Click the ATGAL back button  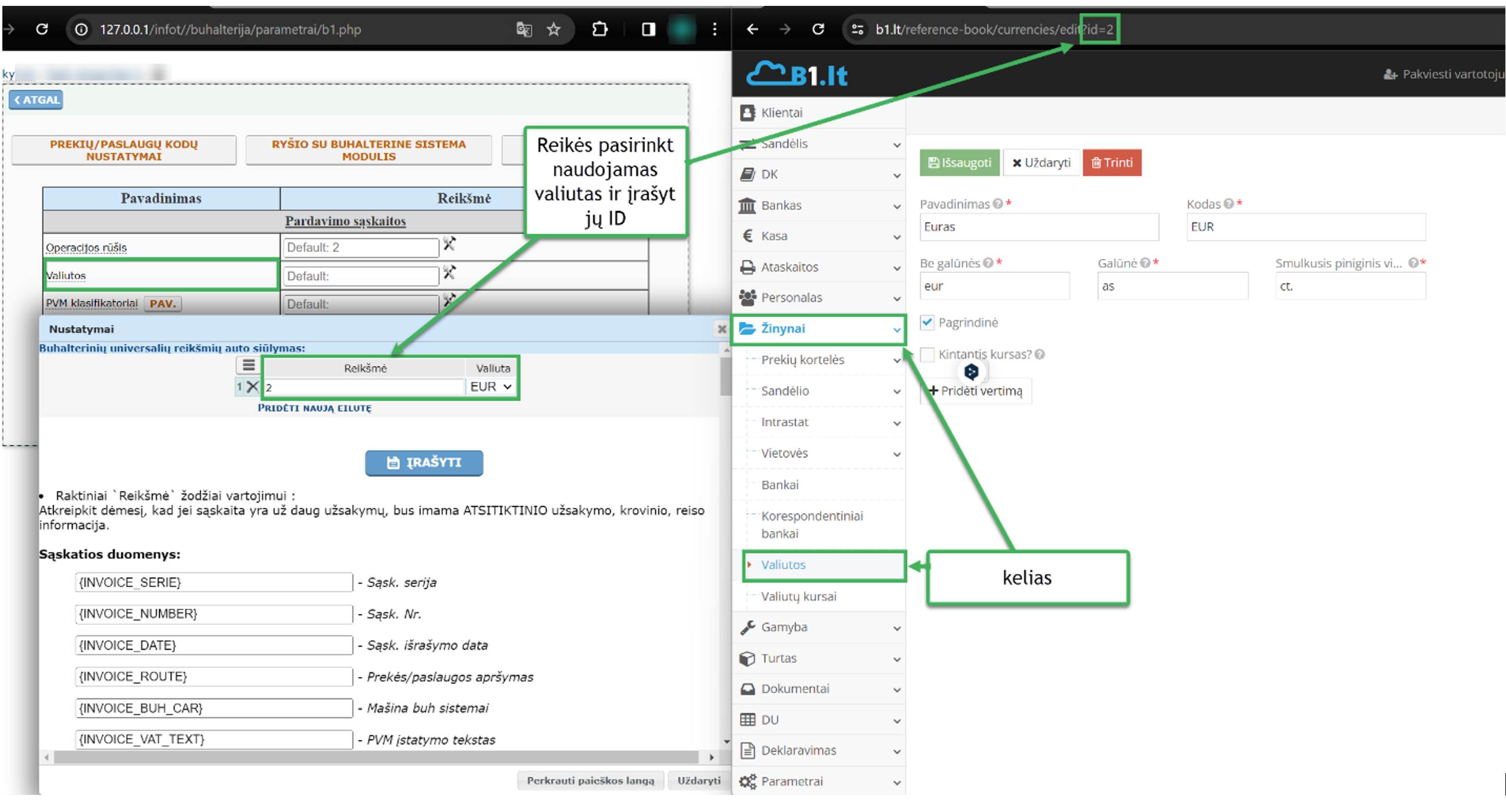coord(36,99)
